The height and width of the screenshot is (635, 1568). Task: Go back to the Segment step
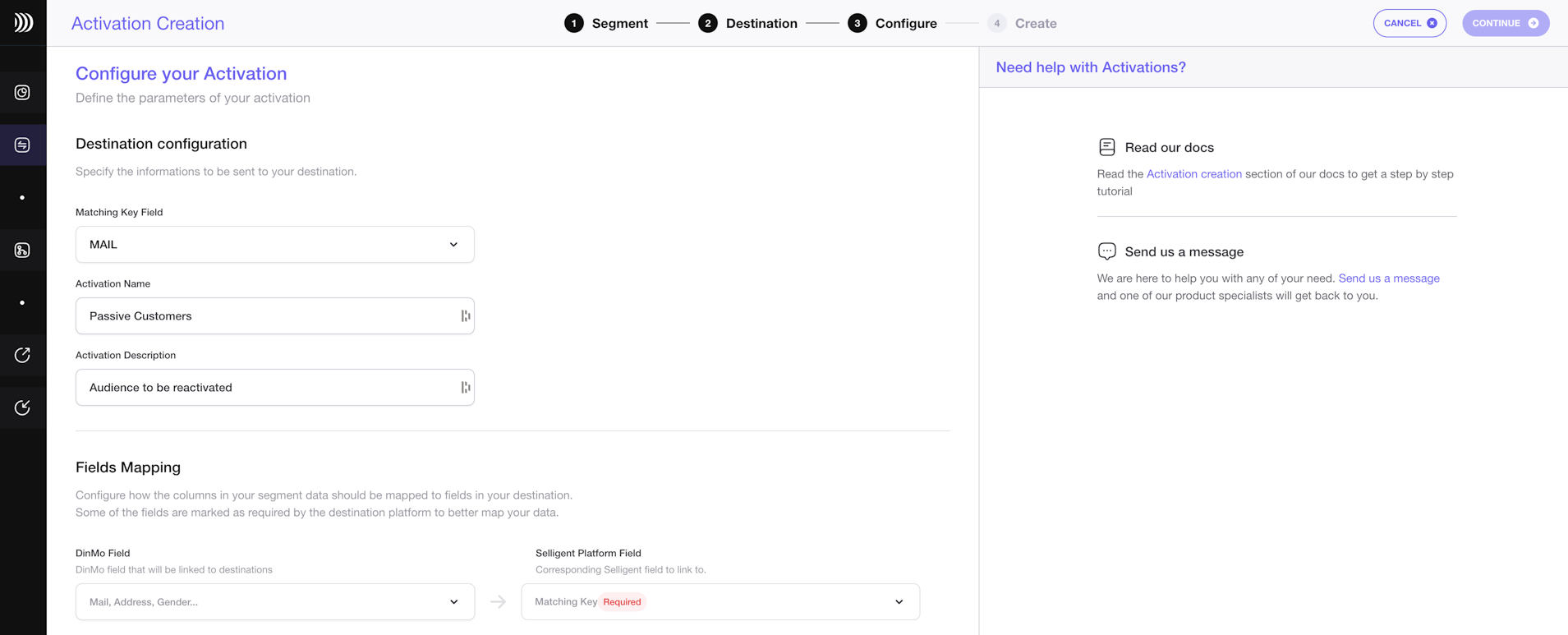tap(605, 23)
